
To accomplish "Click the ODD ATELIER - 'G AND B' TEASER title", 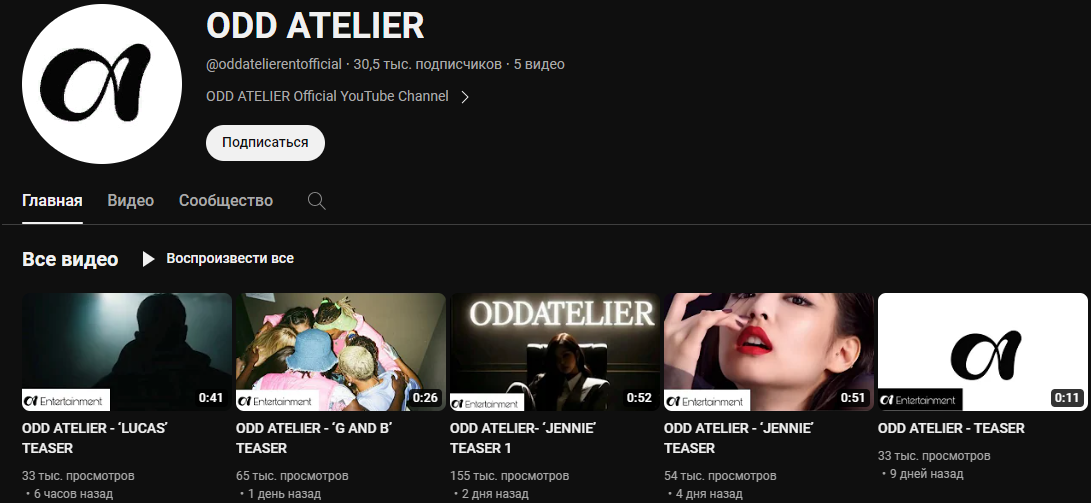I will [314, 438].
